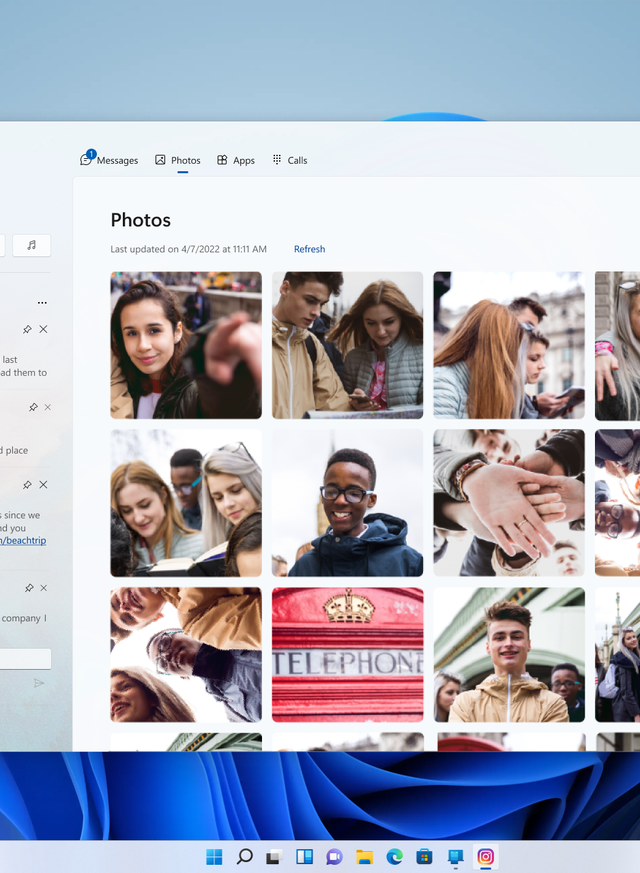Image resolution: width=640 pixels, height=873 pixels.
Task: Open the stacked hands photo
Action: [x=508, y=503]
